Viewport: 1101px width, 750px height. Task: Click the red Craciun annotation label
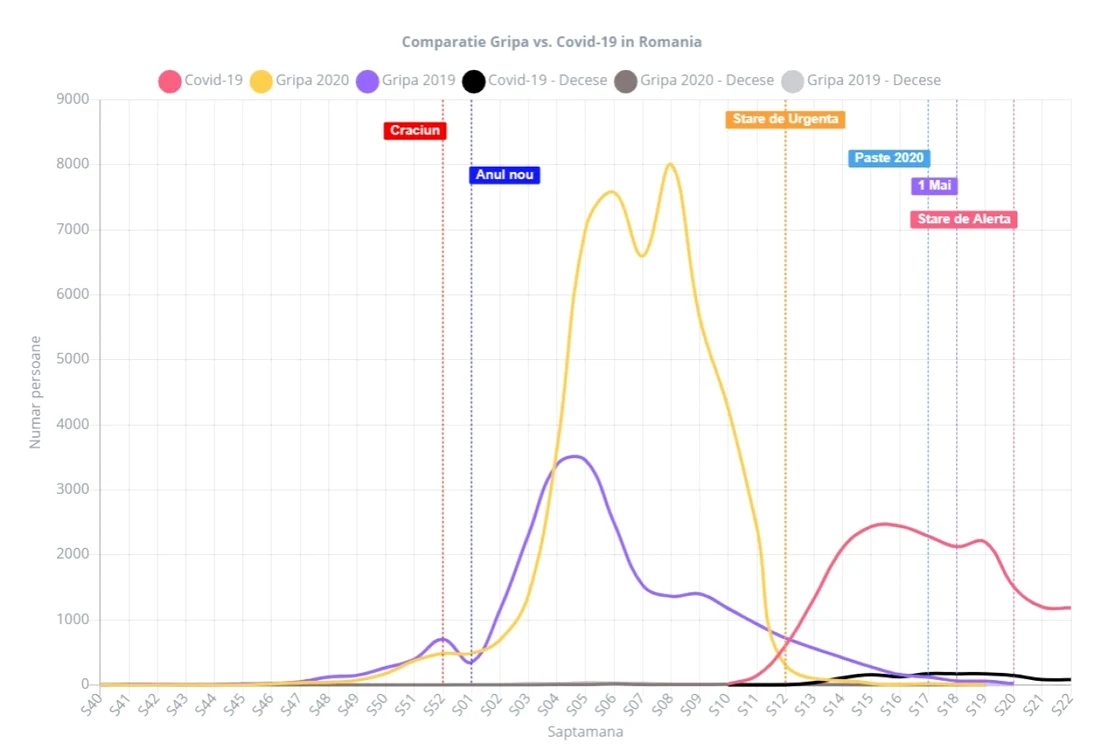(415, 131)
